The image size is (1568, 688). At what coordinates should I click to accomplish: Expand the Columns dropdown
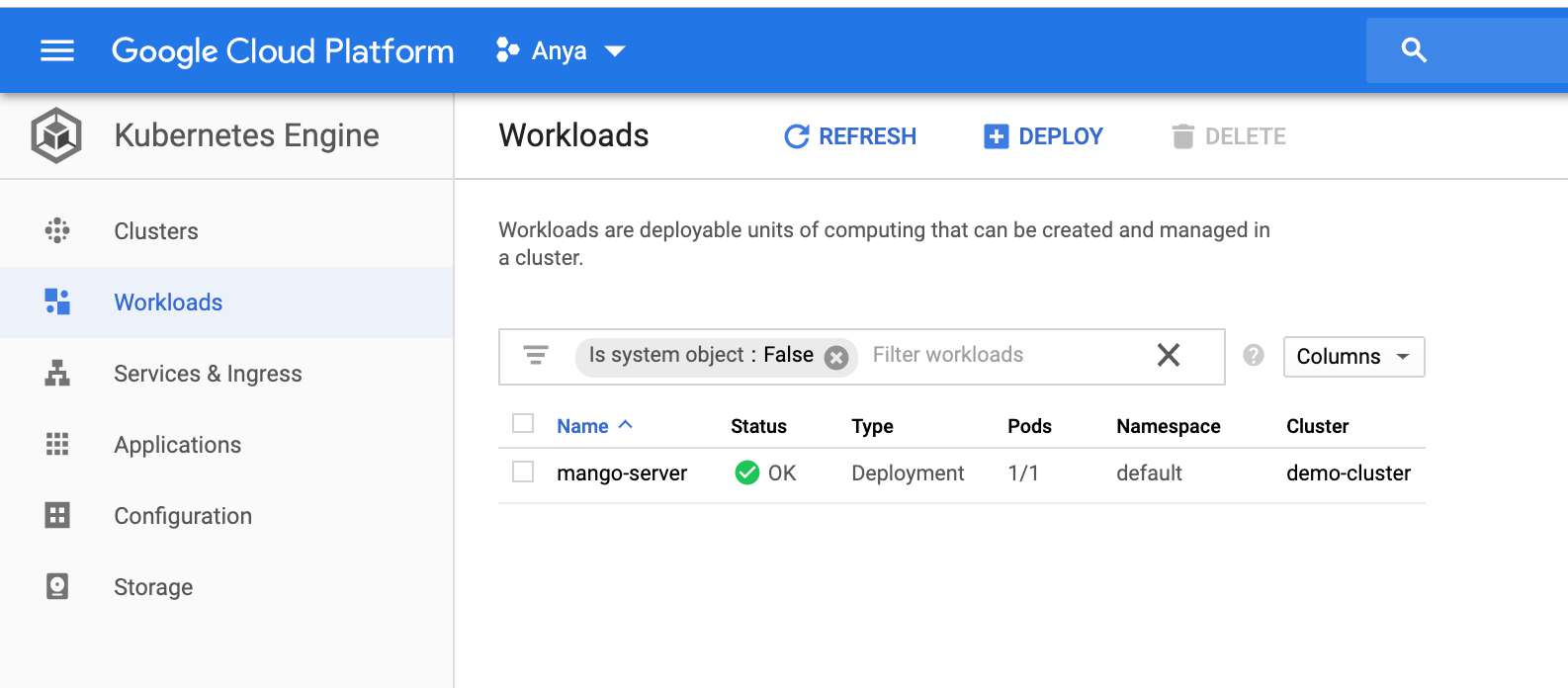coord(1353,357)
